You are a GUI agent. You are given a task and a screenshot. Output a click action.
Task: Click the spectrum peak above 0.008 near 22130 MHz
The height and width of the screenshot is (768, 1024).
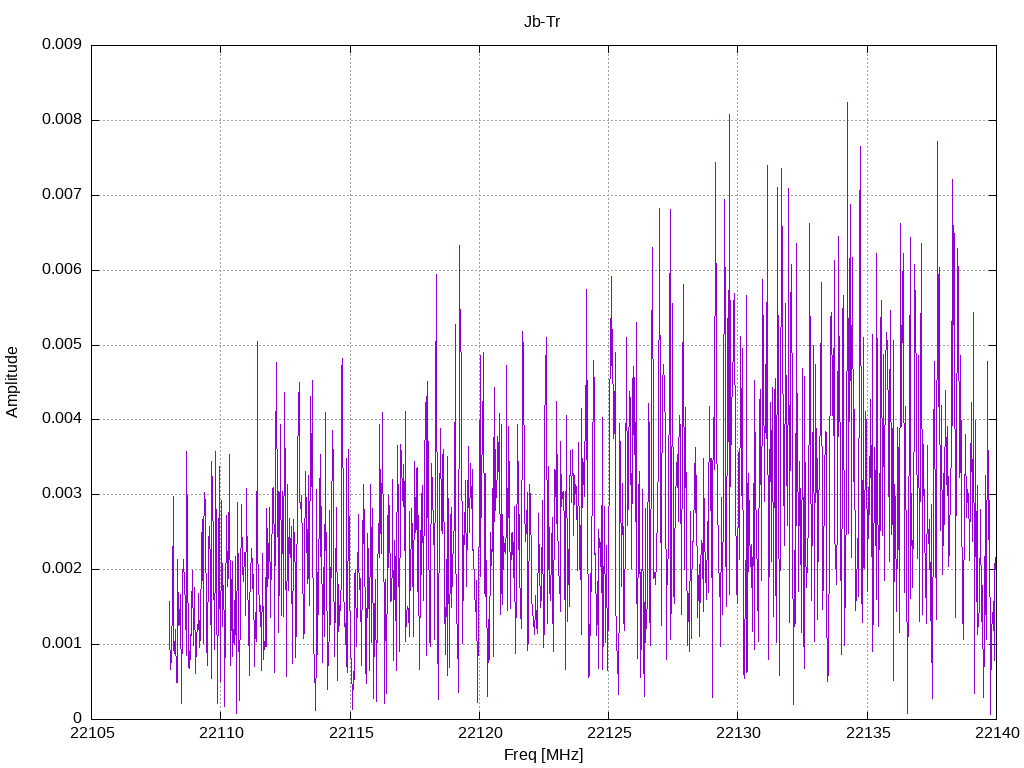tap(729, 116)
